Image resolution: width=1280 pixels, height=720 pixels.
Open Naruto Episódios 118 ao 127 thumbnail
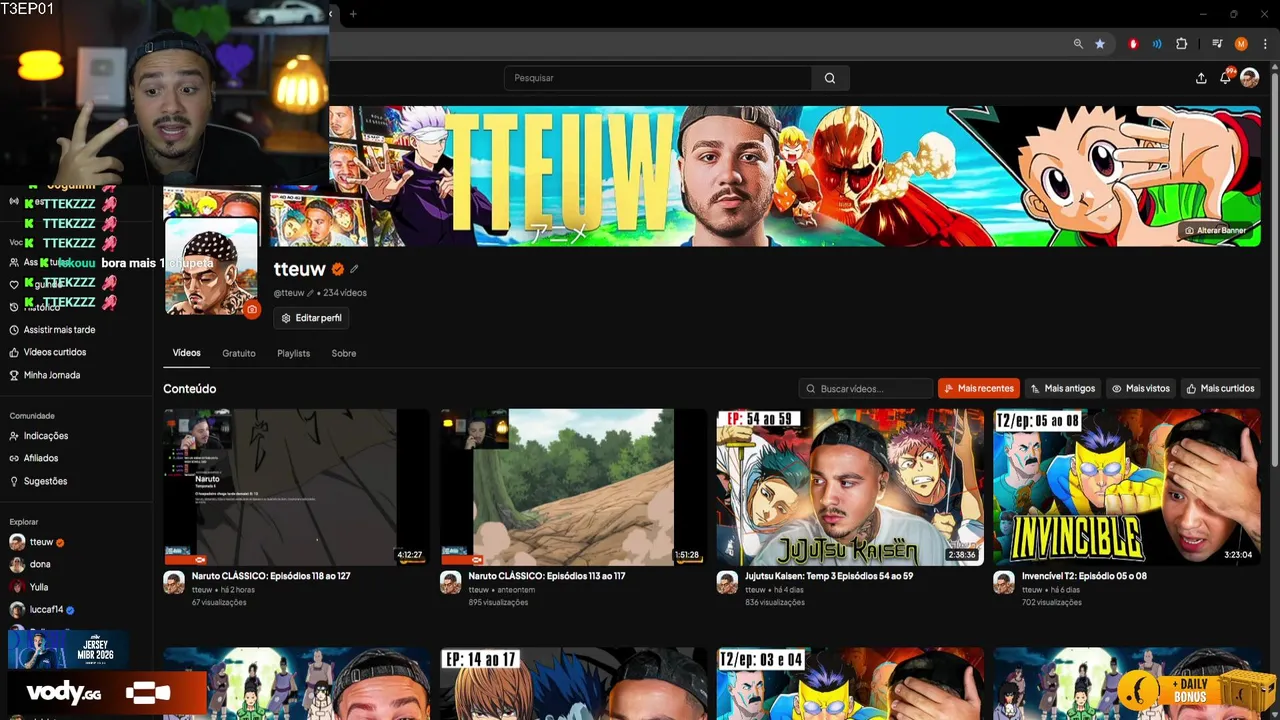297,487
